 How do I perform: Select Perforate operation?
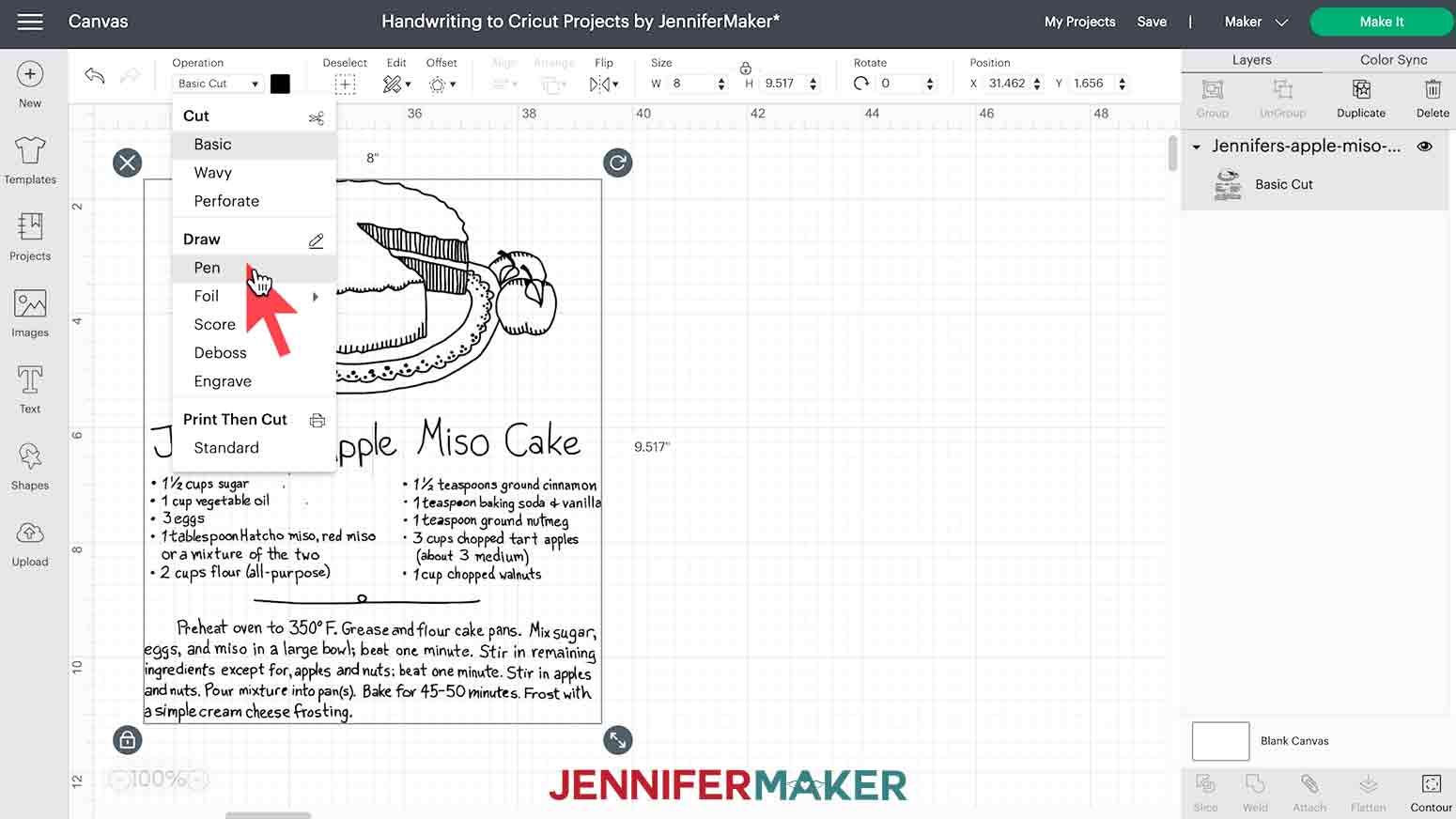(255, 201)
